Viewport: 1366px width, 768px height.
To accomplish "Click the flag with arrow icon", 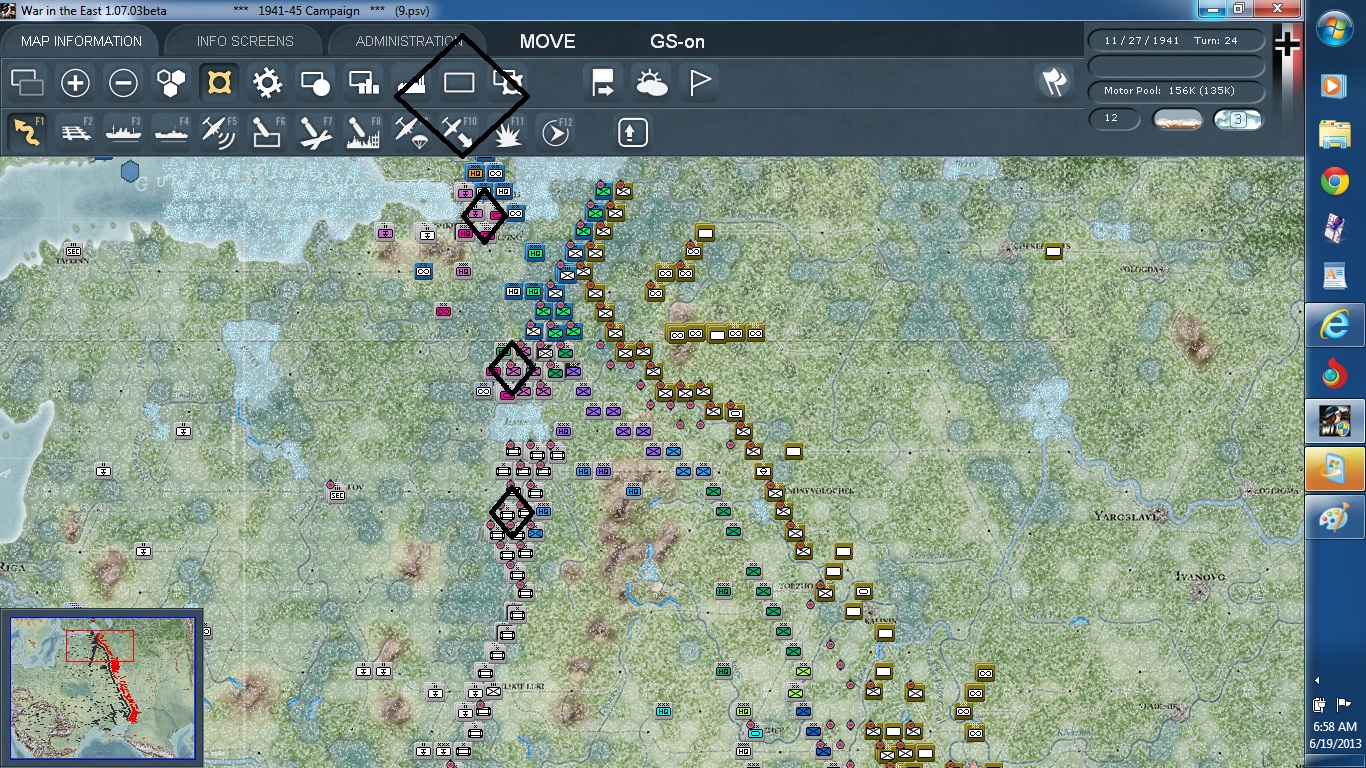I will point(603,83).
